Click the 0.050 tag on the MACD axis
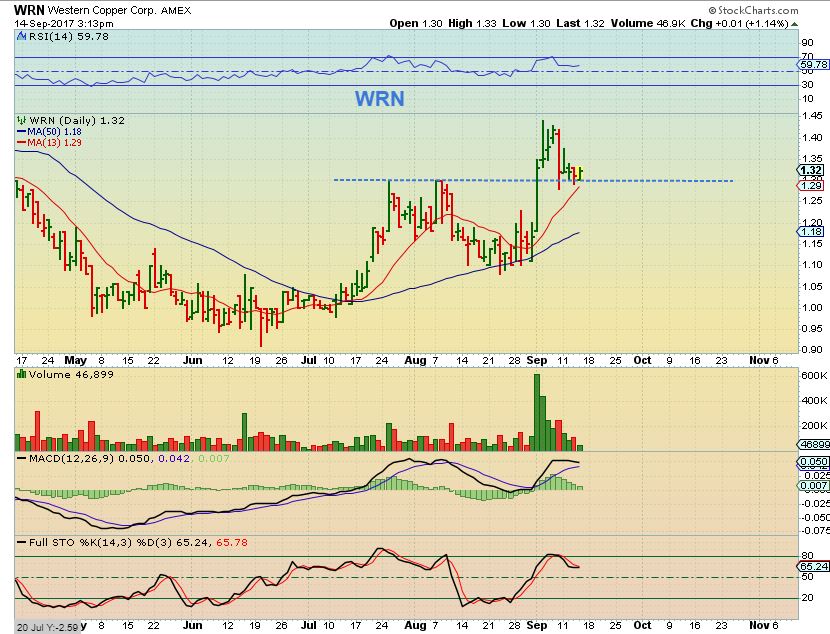The height and width of the screenshot is (634, 830). tap(814, 461)
